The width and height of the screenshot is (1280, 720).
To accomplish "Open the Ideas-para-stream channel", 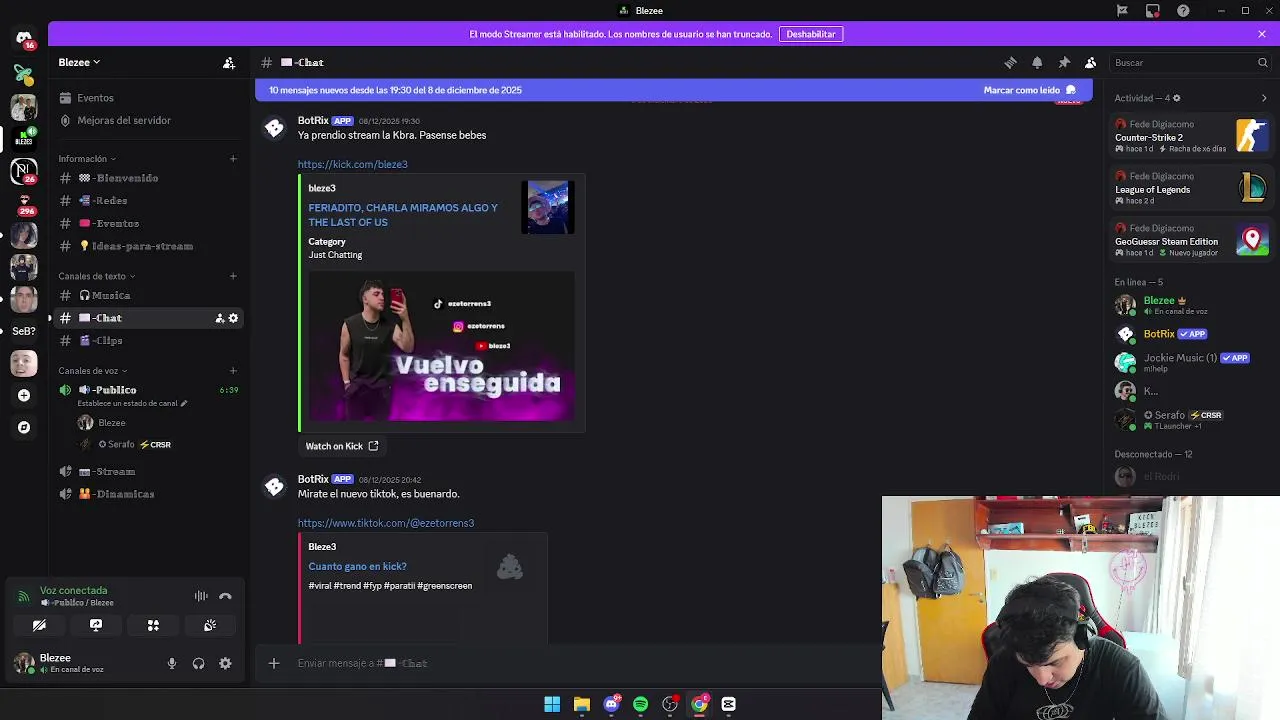I will click(x=149, y=246).
